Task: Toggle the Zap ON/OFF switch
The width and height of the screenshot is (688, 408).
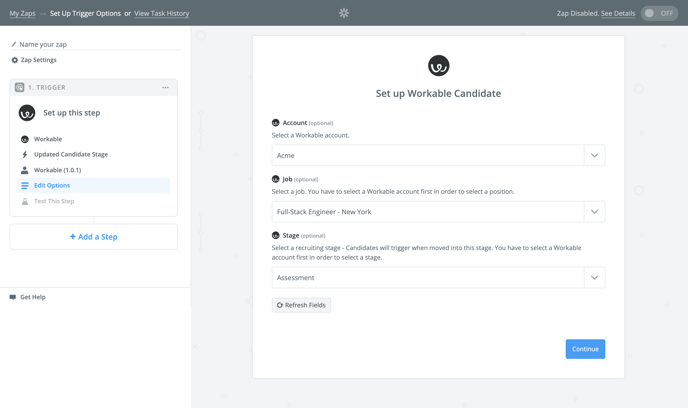Action: click(659, 13)
